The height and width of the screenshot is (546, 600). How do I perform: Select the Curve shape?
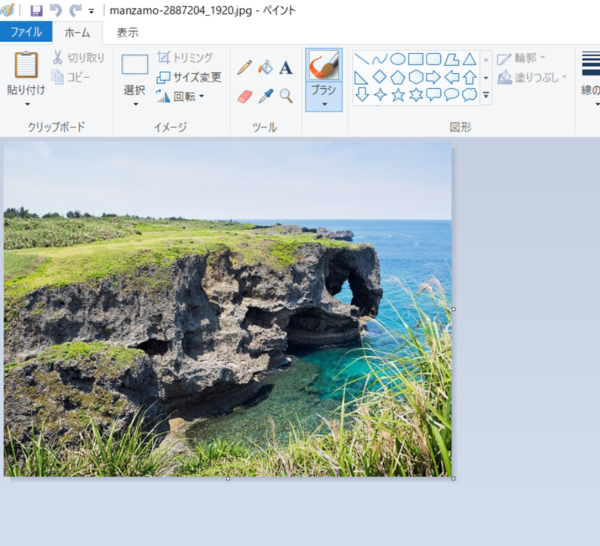[380, 59]
